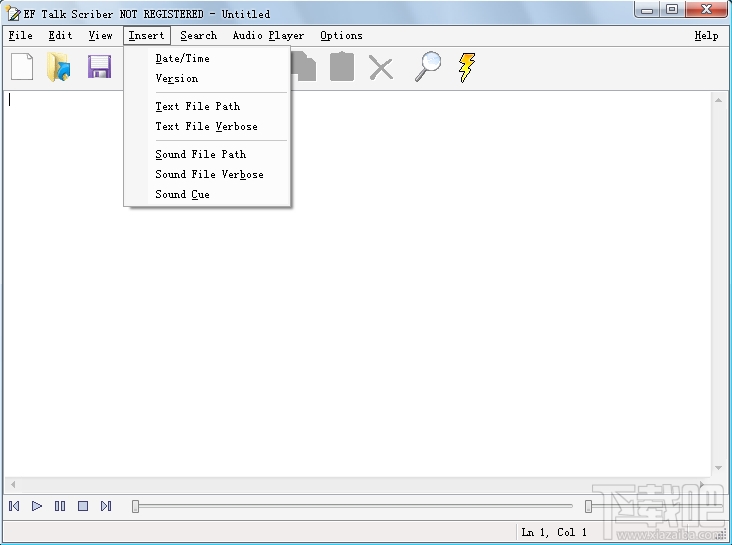The image size is (732, 545).
Task: Insert Date/Time from the menu
Action: coord(207,58)
